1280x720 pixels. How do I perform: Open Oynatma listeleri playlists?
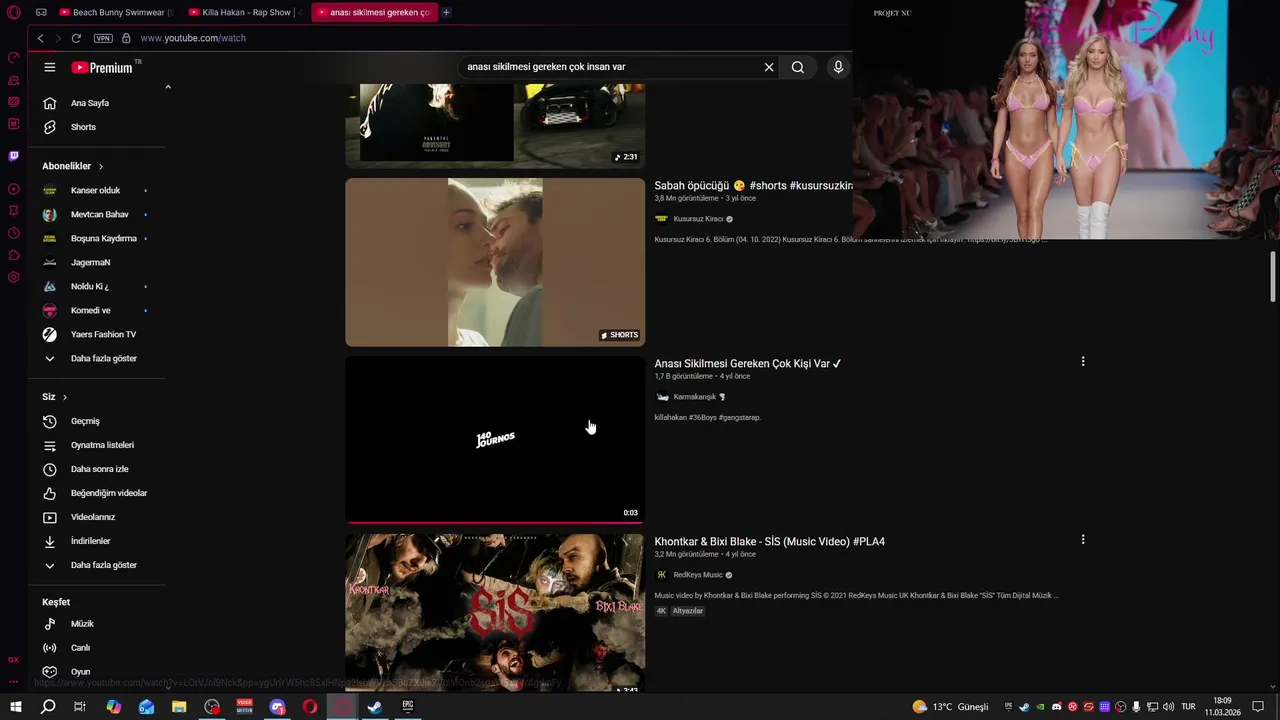tap(97, 445)
